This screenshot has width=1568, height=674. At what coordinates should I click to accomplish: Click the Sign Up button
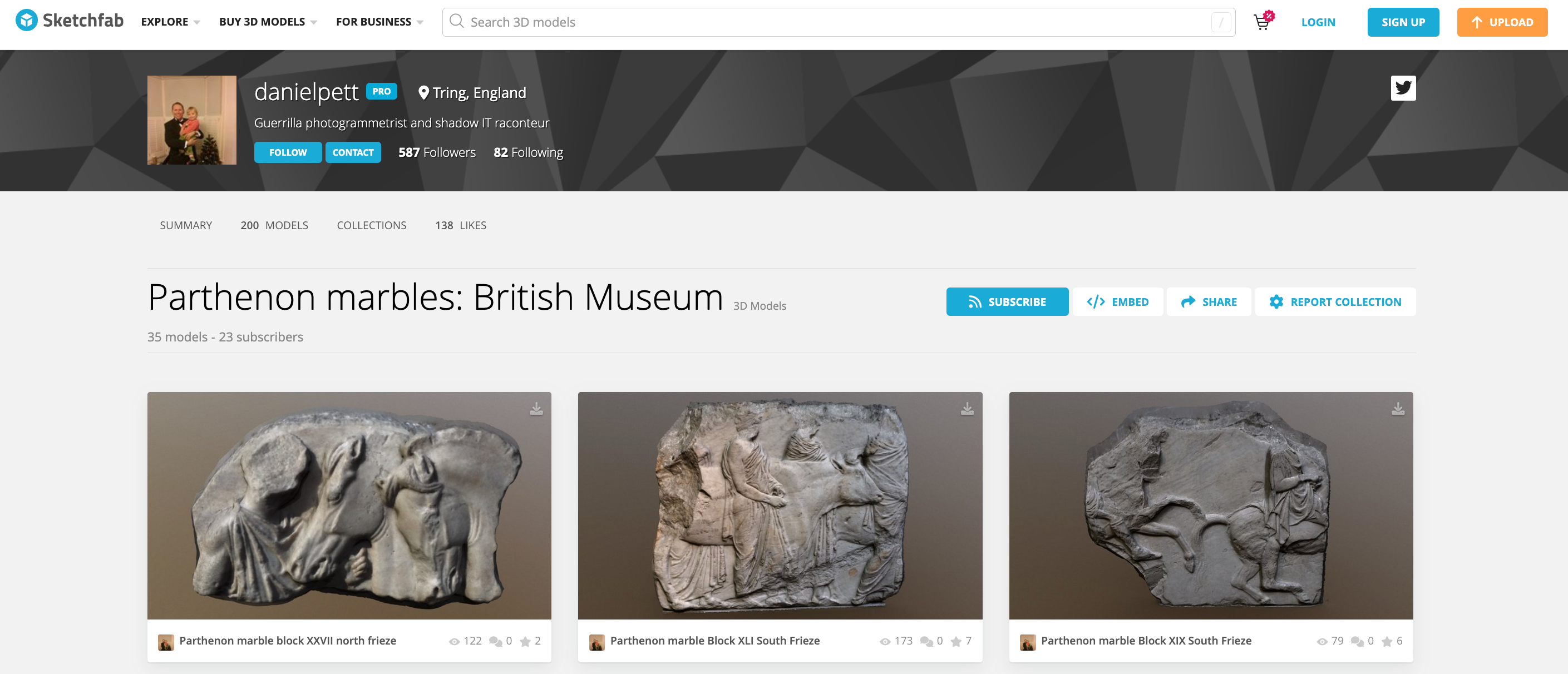click(1403, 22)
